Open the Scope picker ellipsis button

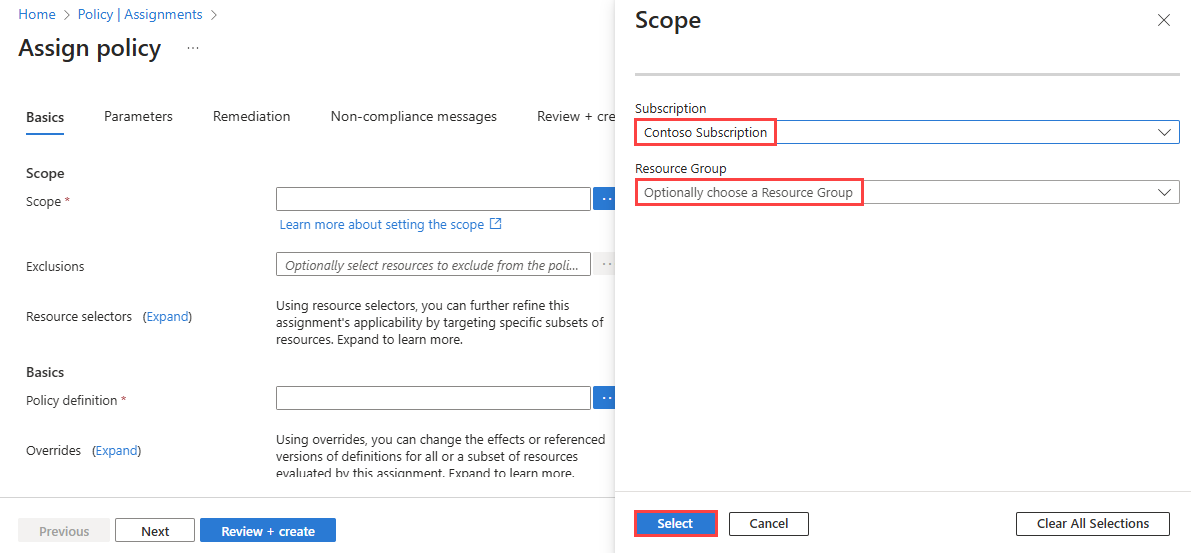click(x=604, y=199)
